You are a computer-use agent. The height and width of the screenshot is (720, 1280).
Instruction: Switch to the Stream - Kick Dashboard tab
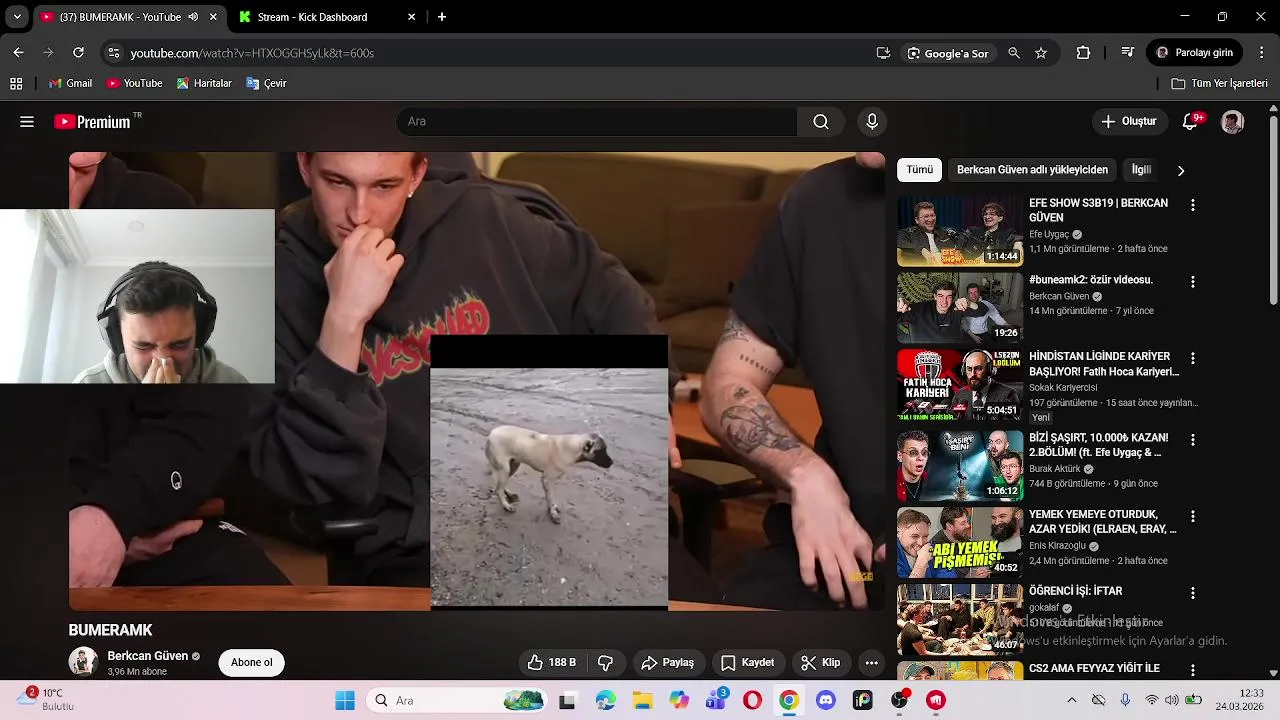pos(325,17)
